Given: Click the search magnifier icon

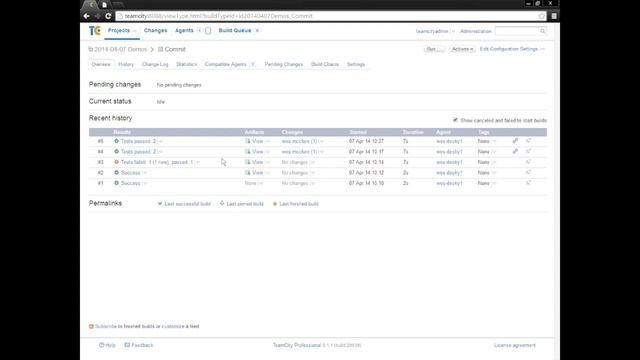Looking at the screenshot, I should 542,31.
